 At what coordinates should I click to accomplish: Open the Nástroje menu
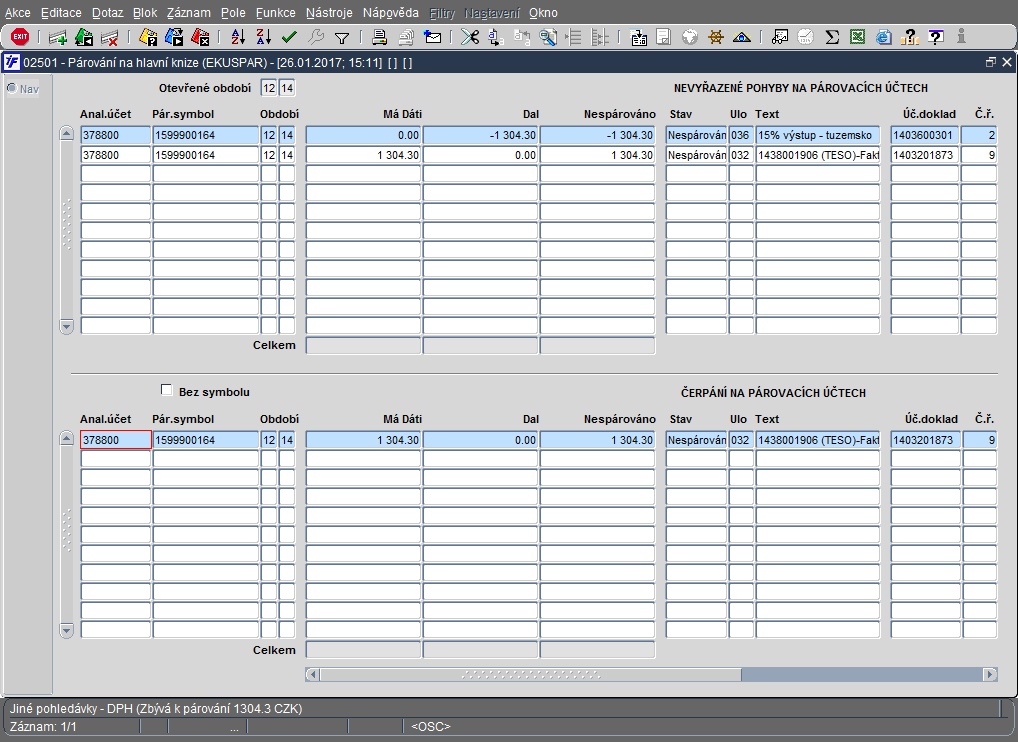coord(329,13)
